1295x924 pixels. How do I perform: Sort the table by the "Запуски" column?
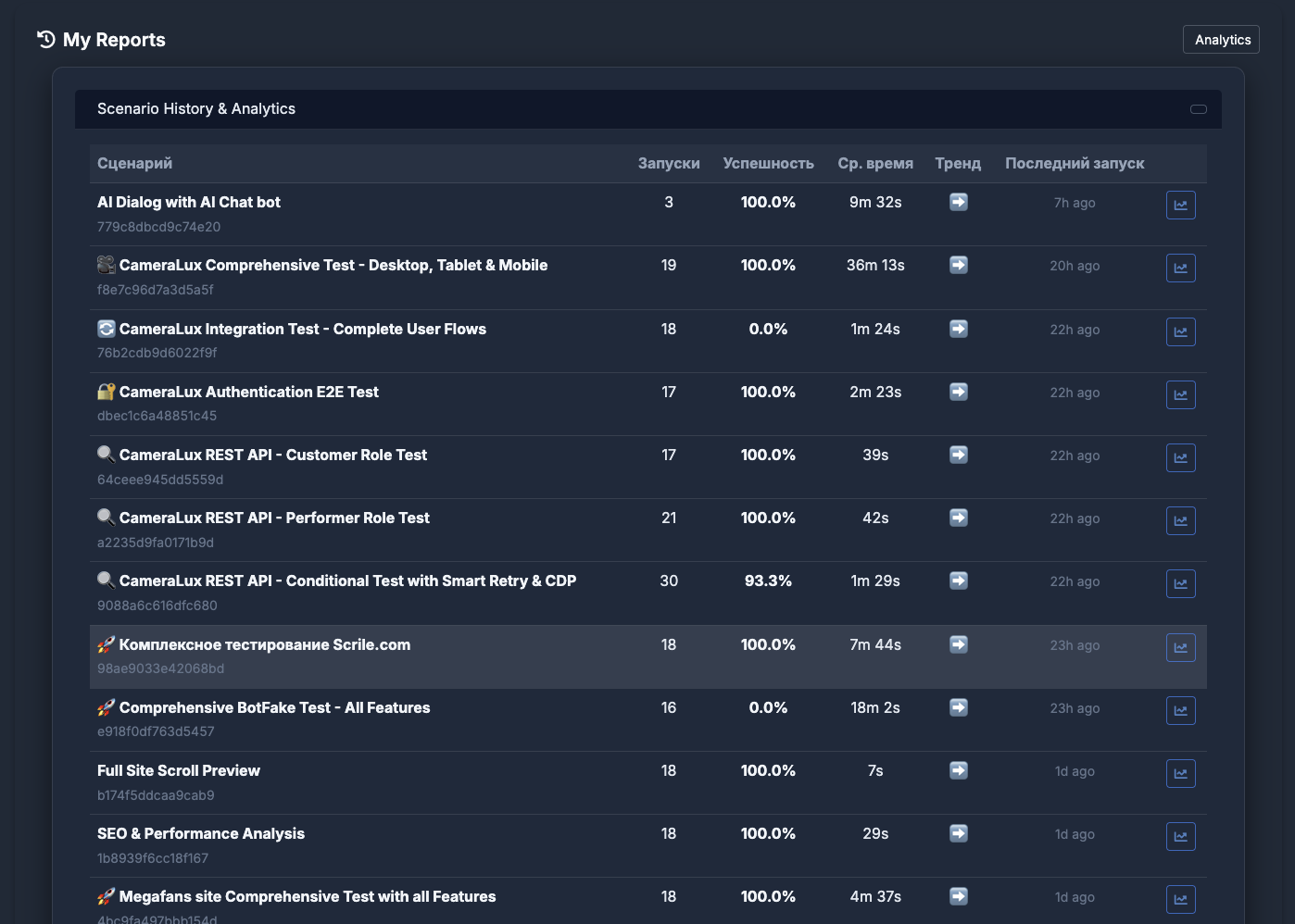coord(669,163)
